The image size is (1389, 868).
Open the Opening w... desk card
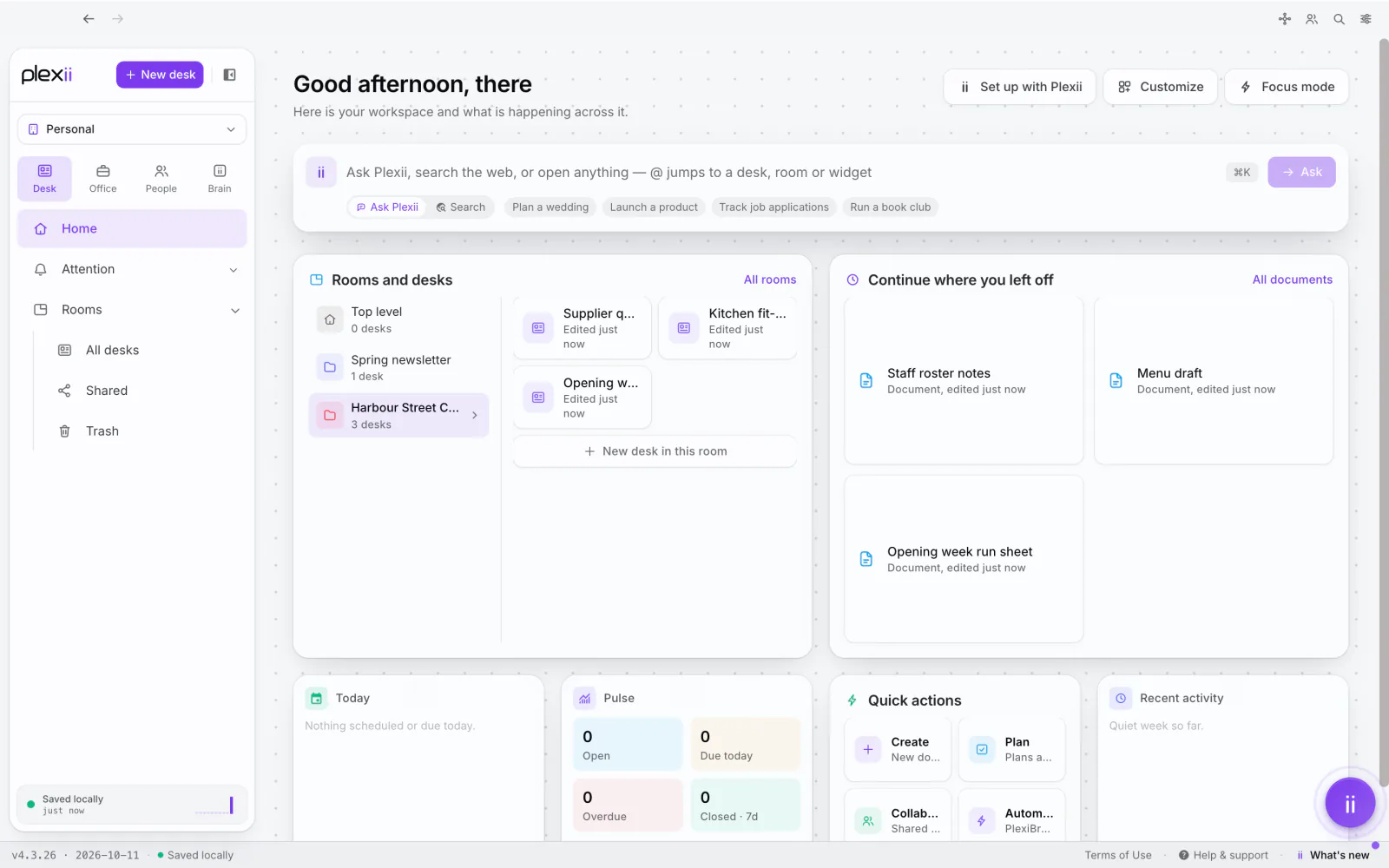(582, 398)
